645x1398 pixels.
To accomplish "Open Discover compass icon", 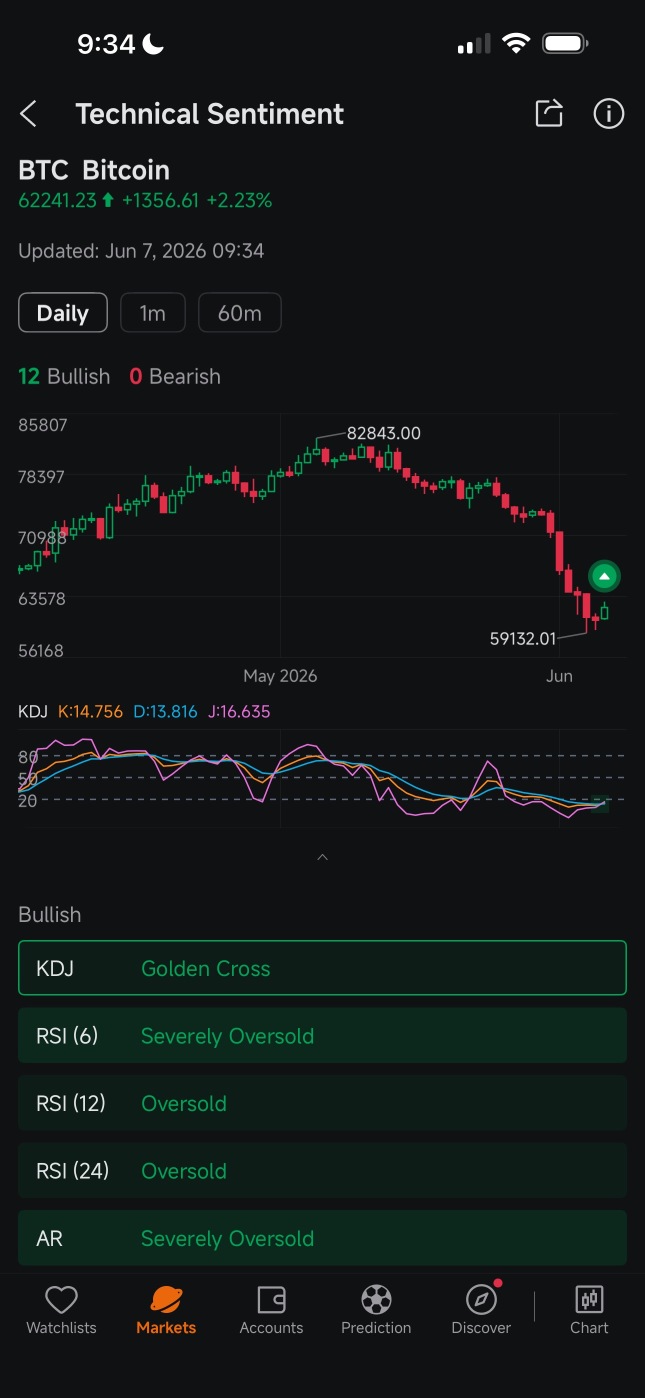I will [x=481, y=1299].
